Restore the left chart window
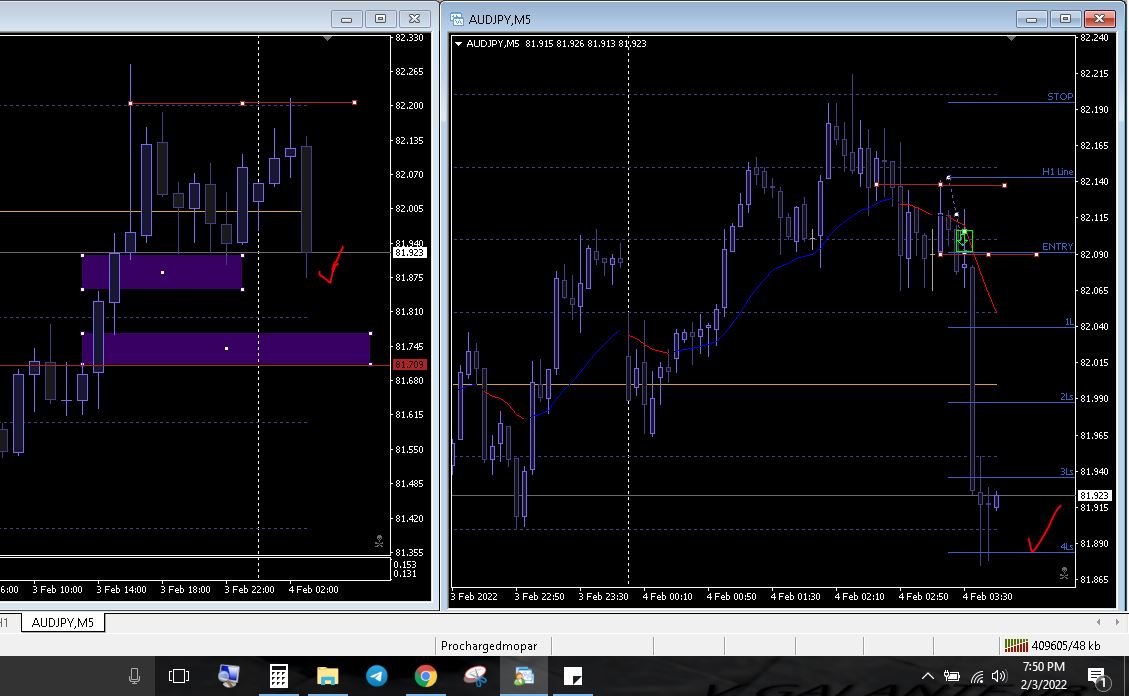 tap(380, 19)
